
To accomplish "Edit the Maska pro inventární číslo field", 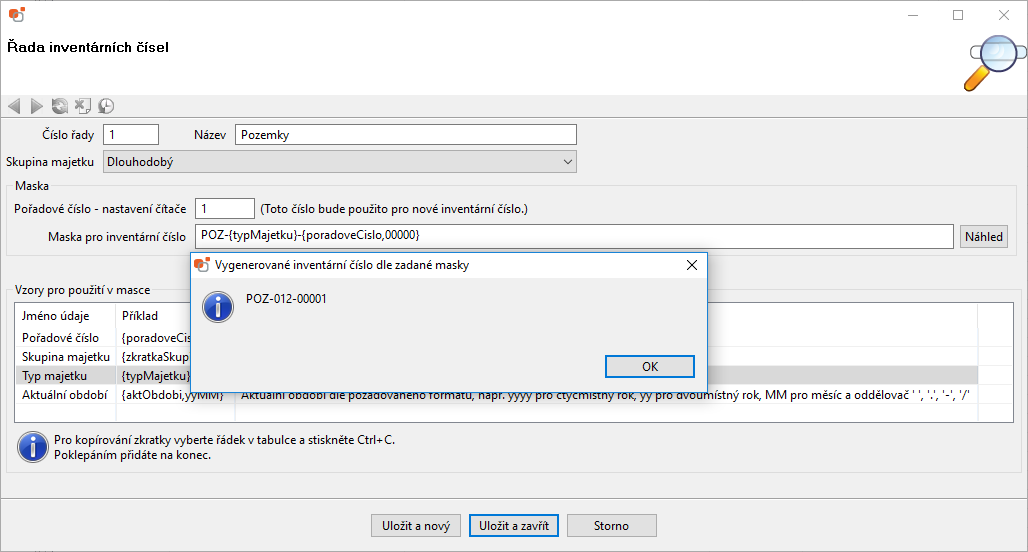I will pyautogui.click(x=574, y=236).
